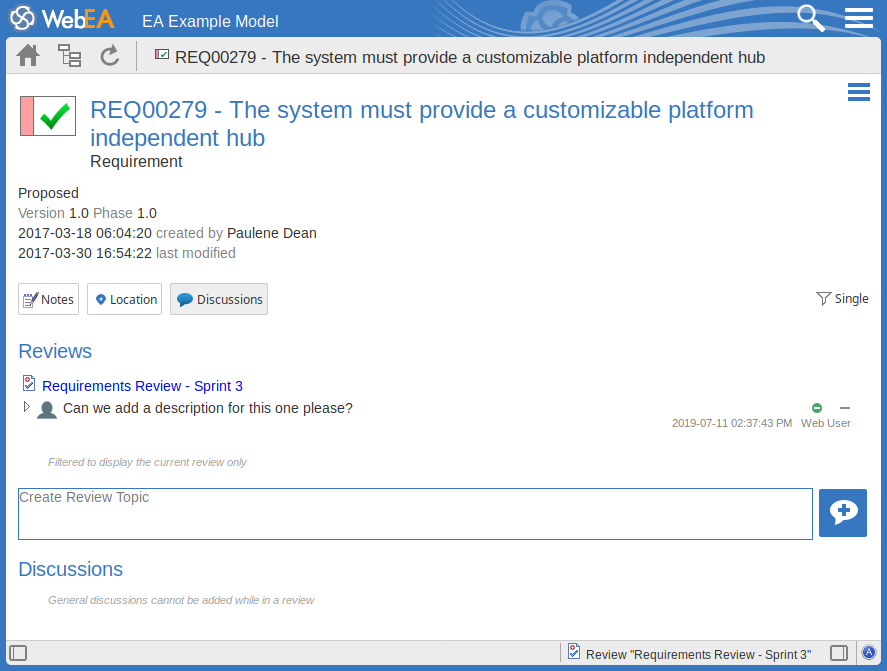Open the element's blue properties menu

tap(858, 93)
